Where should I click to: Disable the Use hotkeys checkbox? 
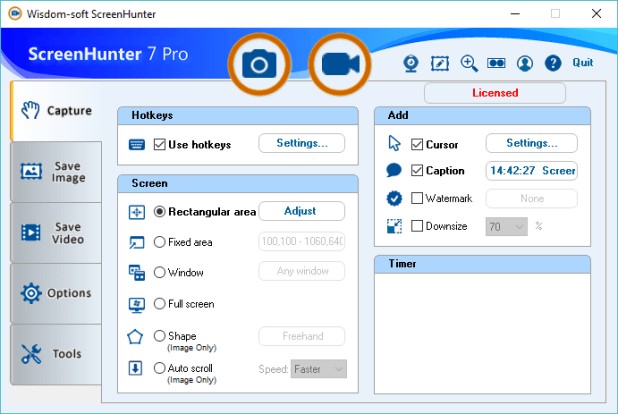click(x=160, y=144)
